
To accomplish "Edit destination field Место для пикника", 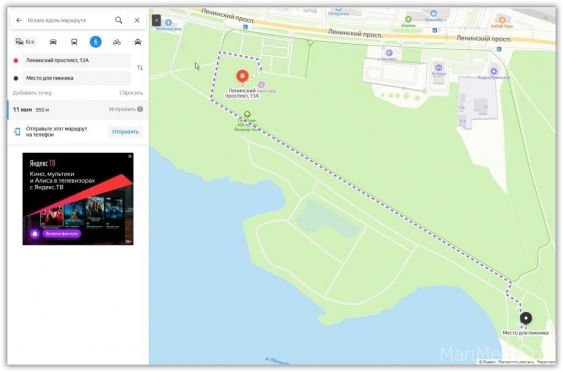I will 76,78.
